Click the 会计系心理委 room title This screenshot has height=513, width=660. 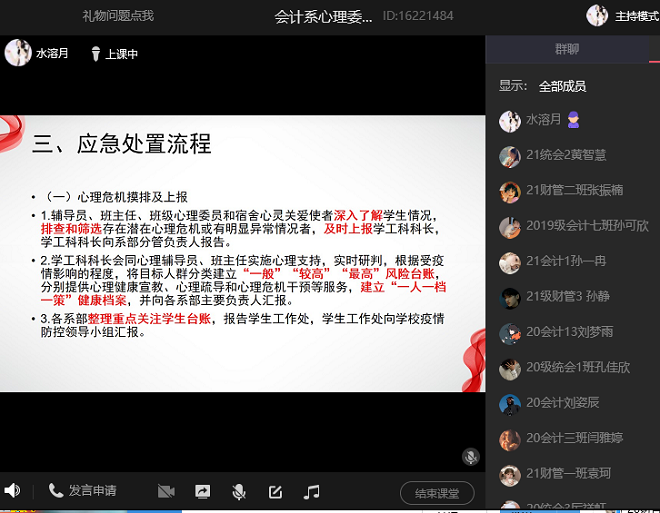(x=323, y=16)
